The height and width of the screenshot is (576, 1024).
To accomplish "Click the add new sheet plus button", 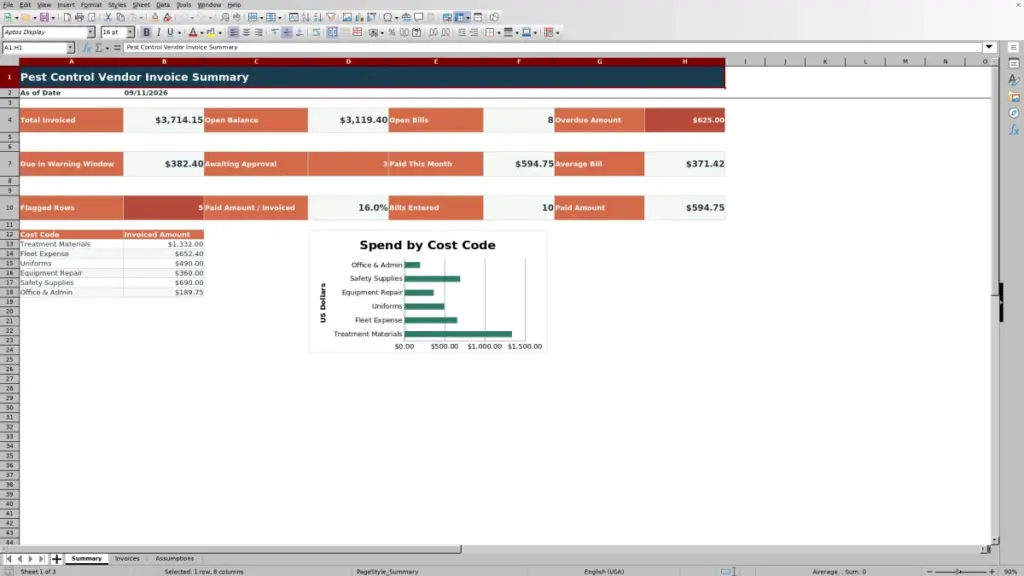I will (56, 559).
